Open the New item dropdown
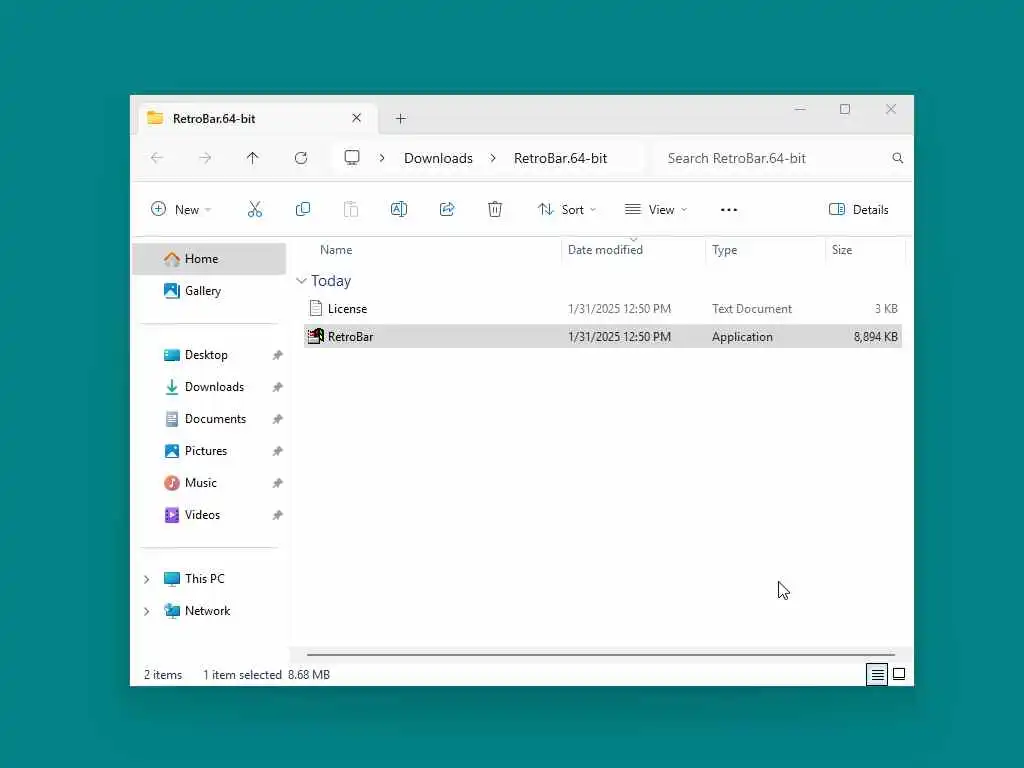 (x=181, y=210)
